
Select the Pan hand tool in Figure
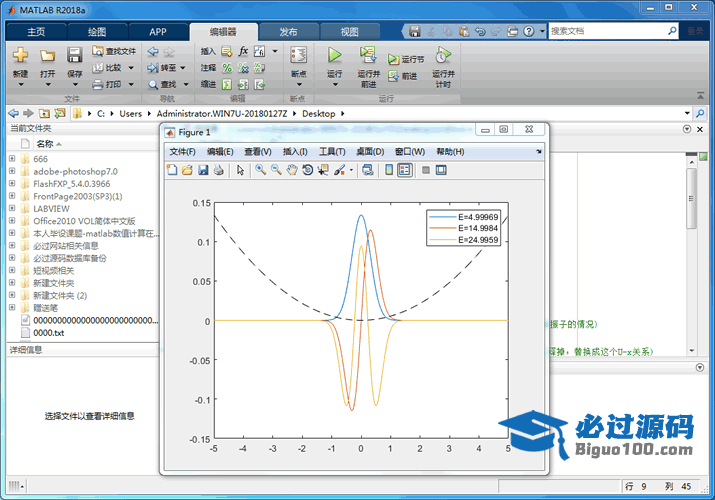pos(292,170)
